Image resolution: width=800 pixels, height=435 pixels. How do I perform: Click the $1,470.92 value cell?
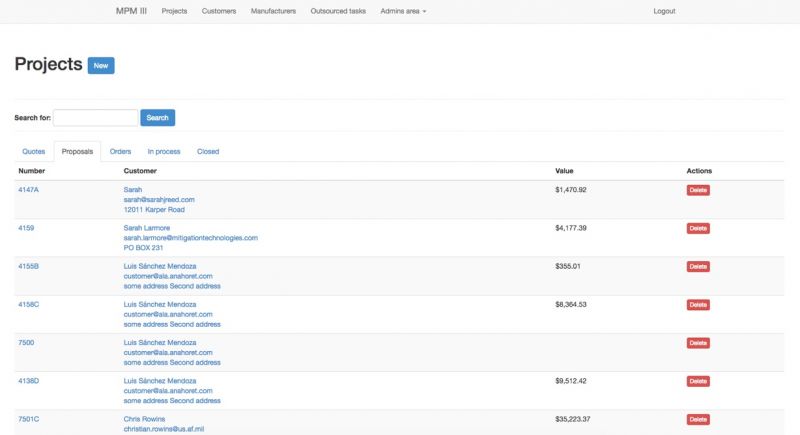[571, 190]
